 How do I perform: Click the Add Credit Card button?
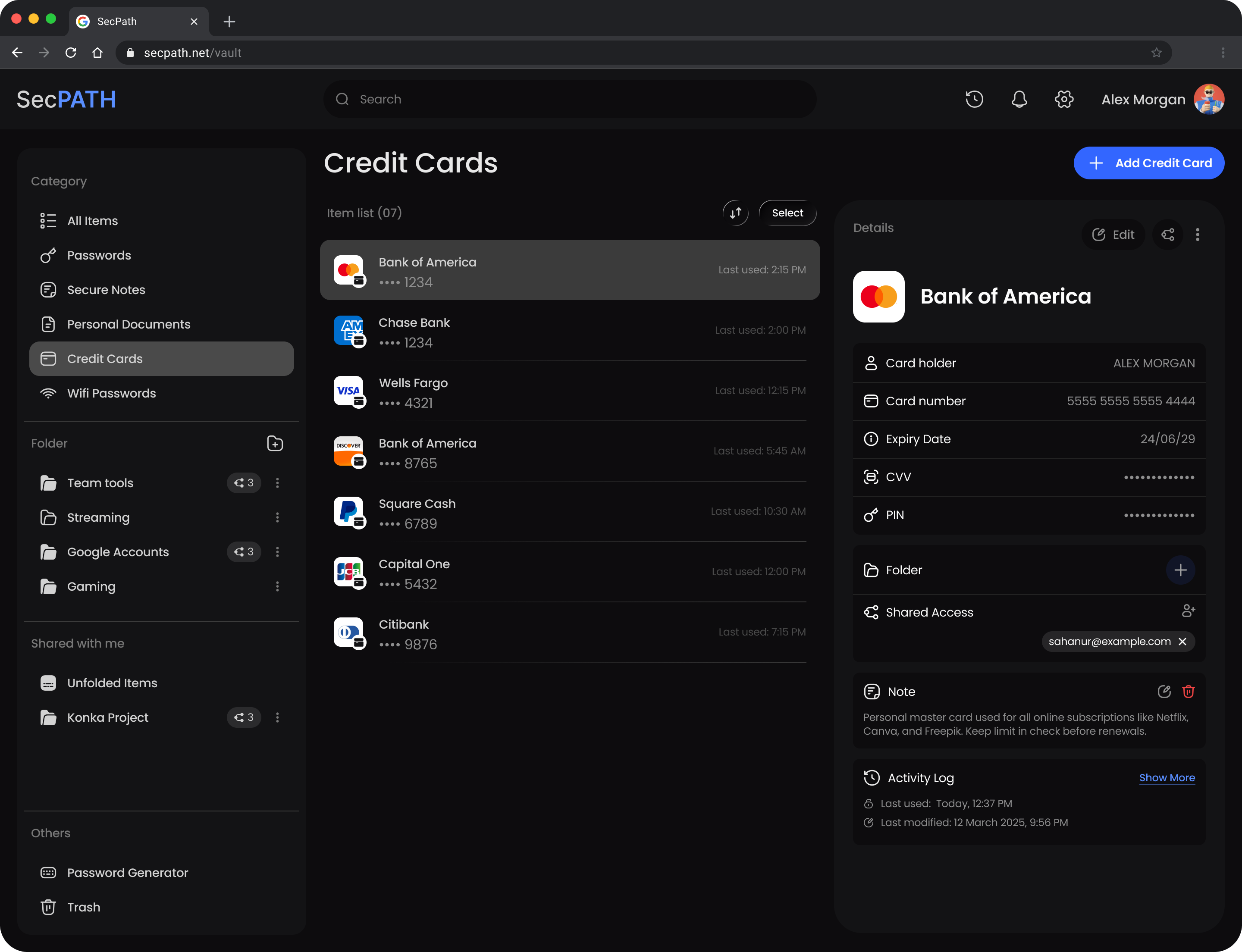pos(1148,163)
